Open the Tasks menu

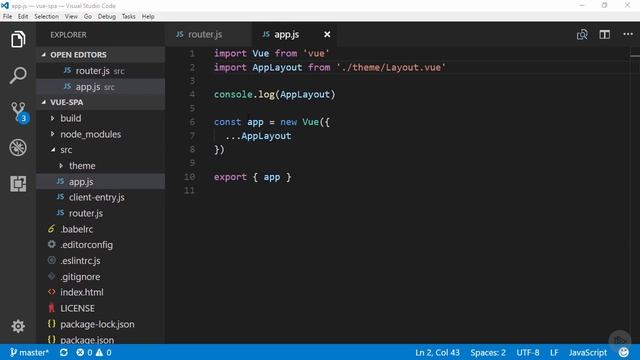pyautogui.click(x=129, y=16)
